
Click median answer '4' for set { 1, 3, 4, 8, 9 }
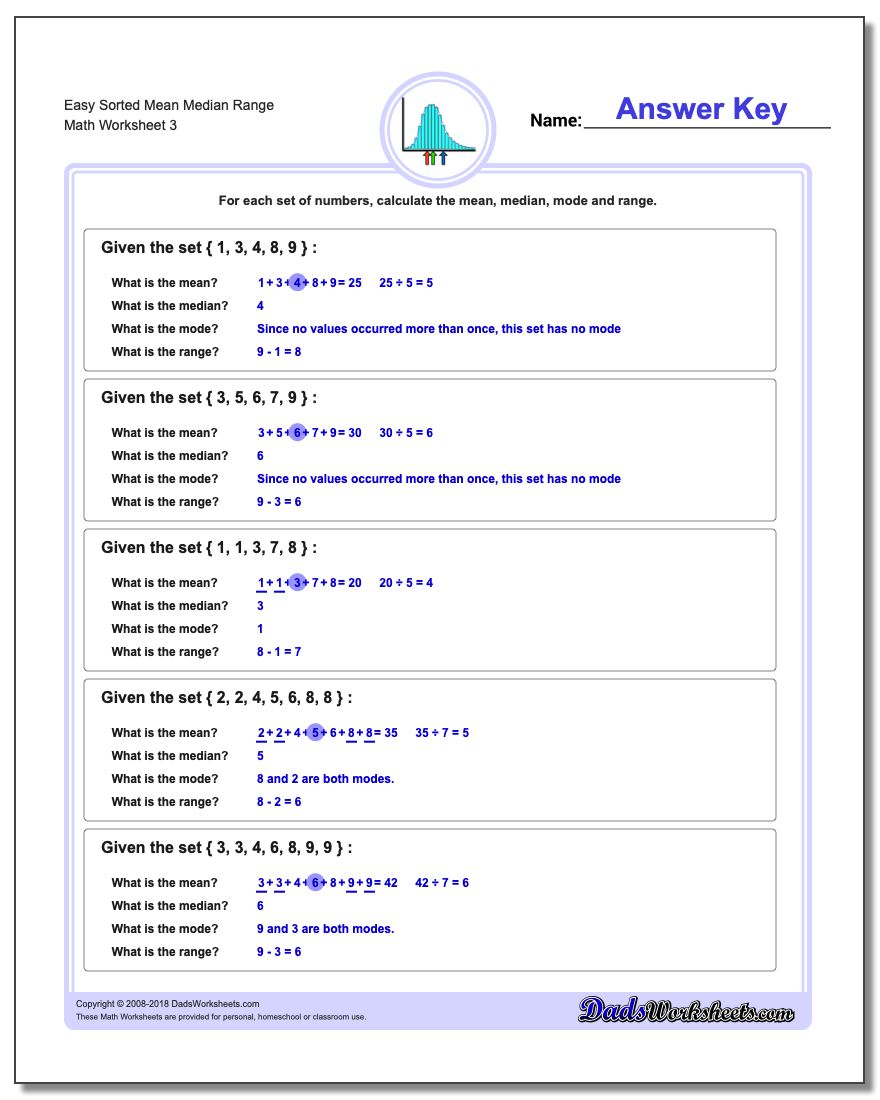(260, 306)
